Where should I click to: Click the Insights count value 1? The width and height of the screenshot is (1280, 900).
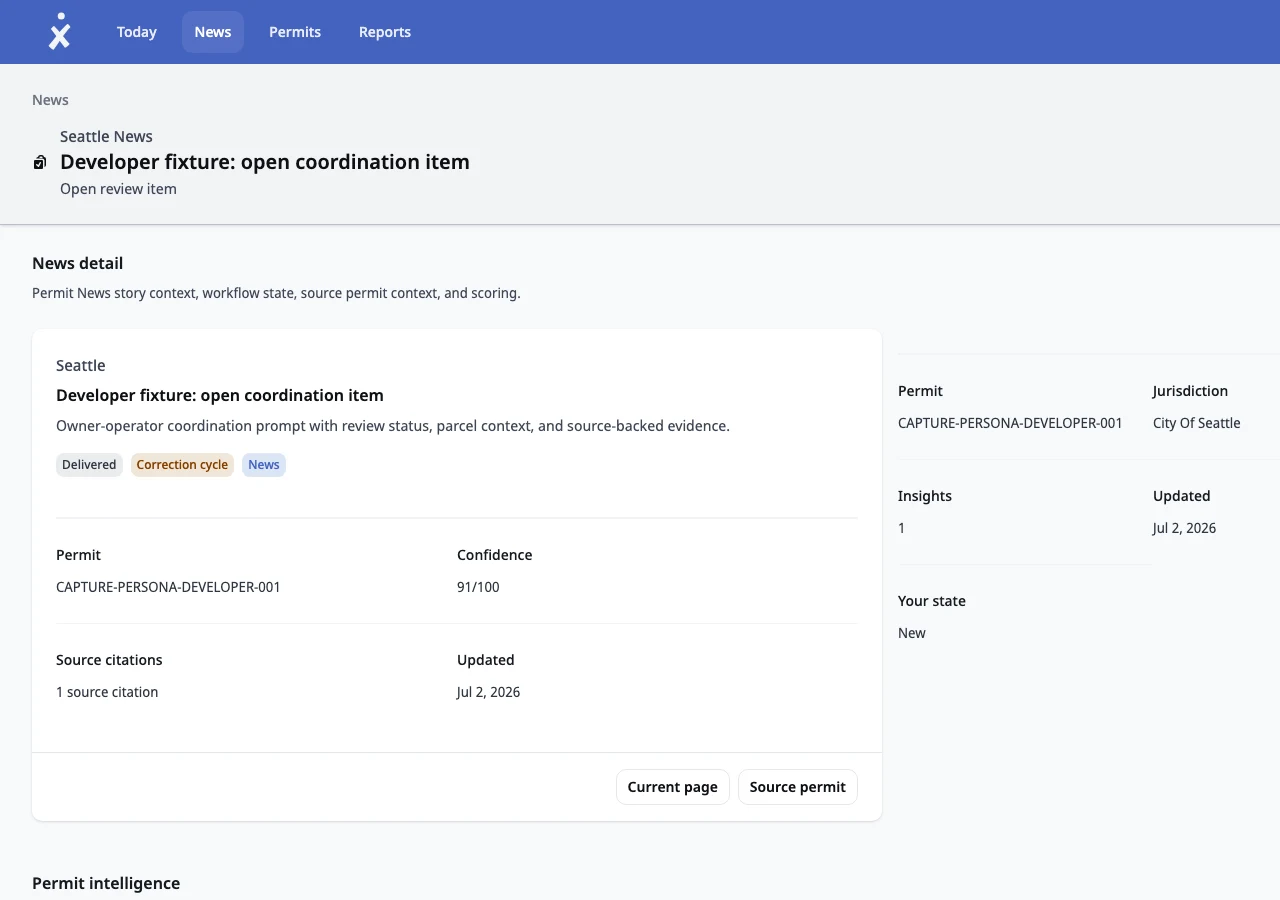pos(902,528)
